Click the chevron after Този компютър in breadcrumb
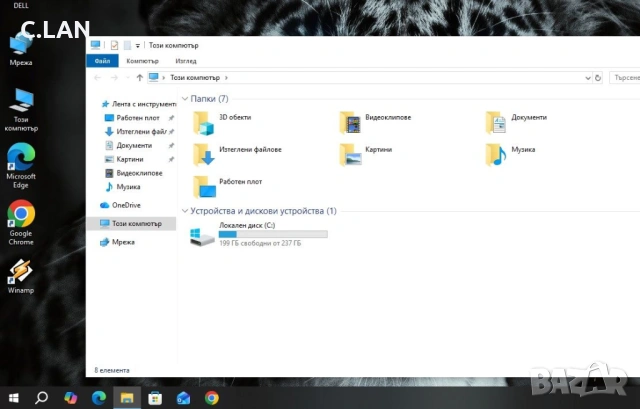The image size is (640, 409). pyautogui.click(x=226, y=78)
